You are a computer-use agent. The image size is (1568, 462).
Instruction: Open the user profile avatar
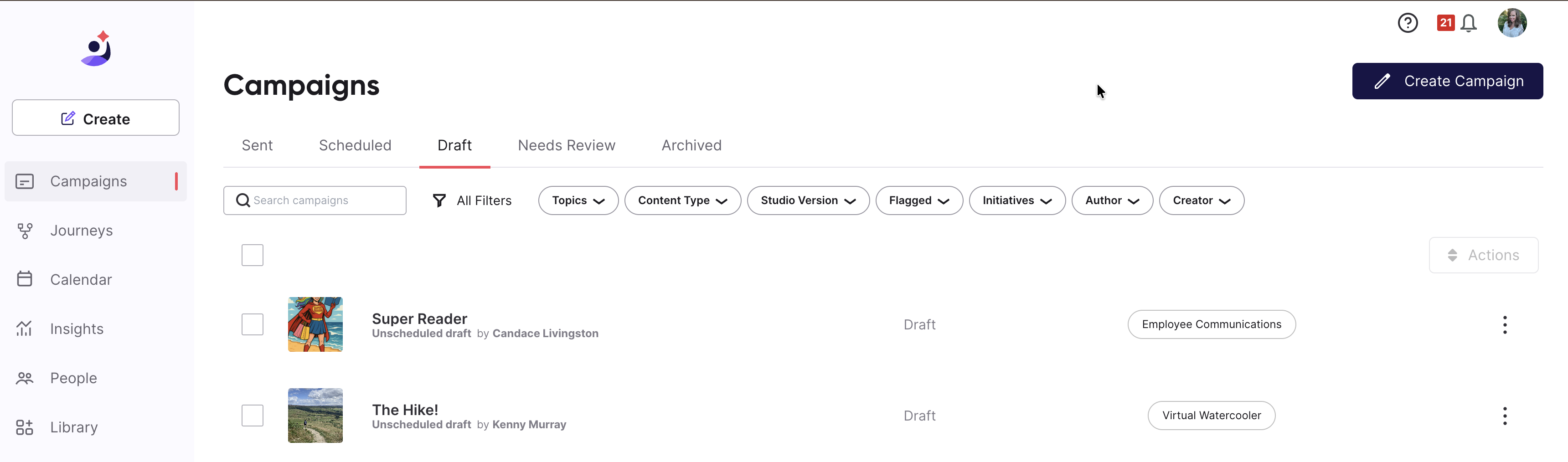pyautogui.click(x=1512, y=23)
